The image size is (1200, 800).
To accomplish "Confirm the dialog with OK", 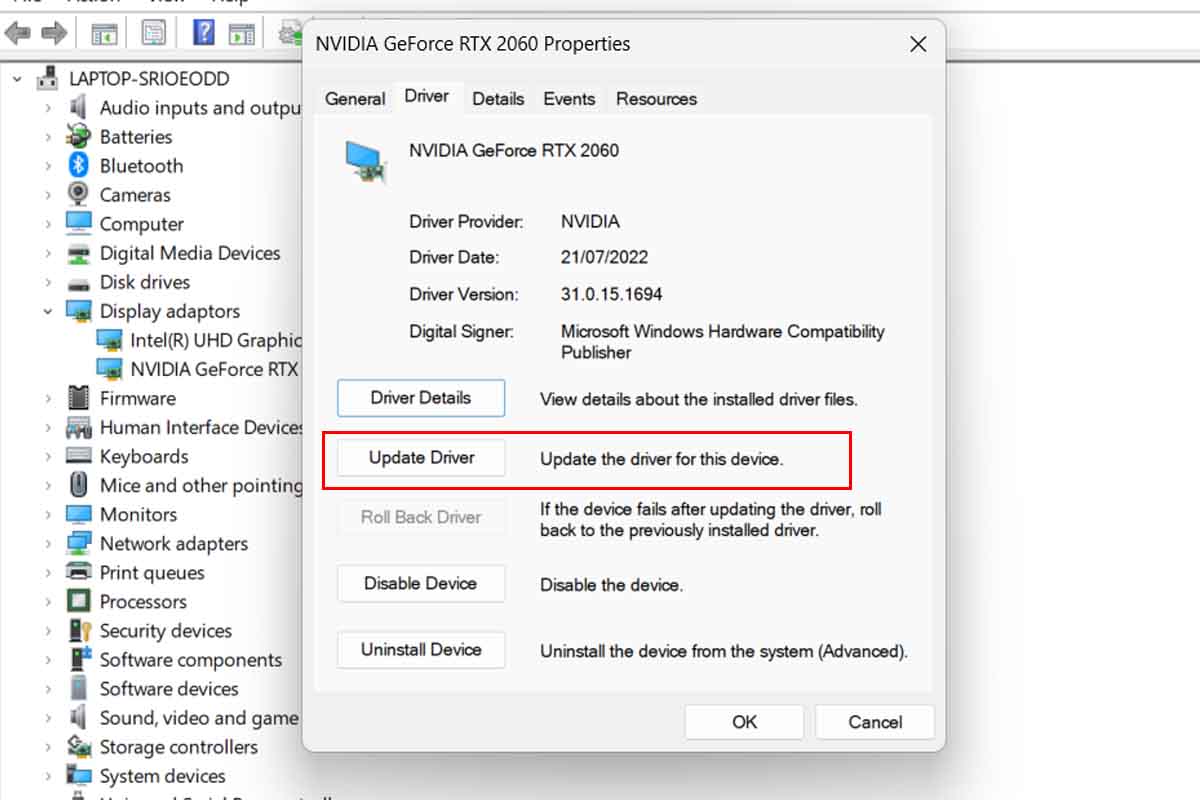I will coord(745,722).
